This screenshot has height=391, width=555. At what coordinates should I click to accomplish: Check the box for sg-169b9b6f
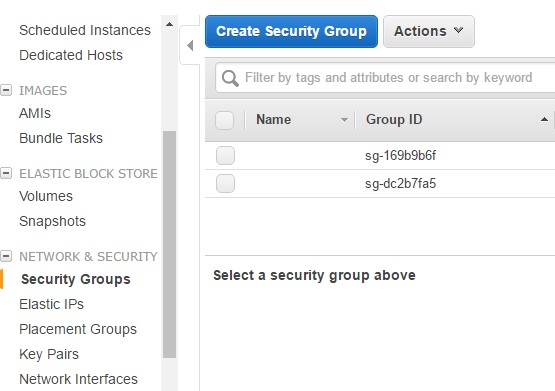pos(225,155)
